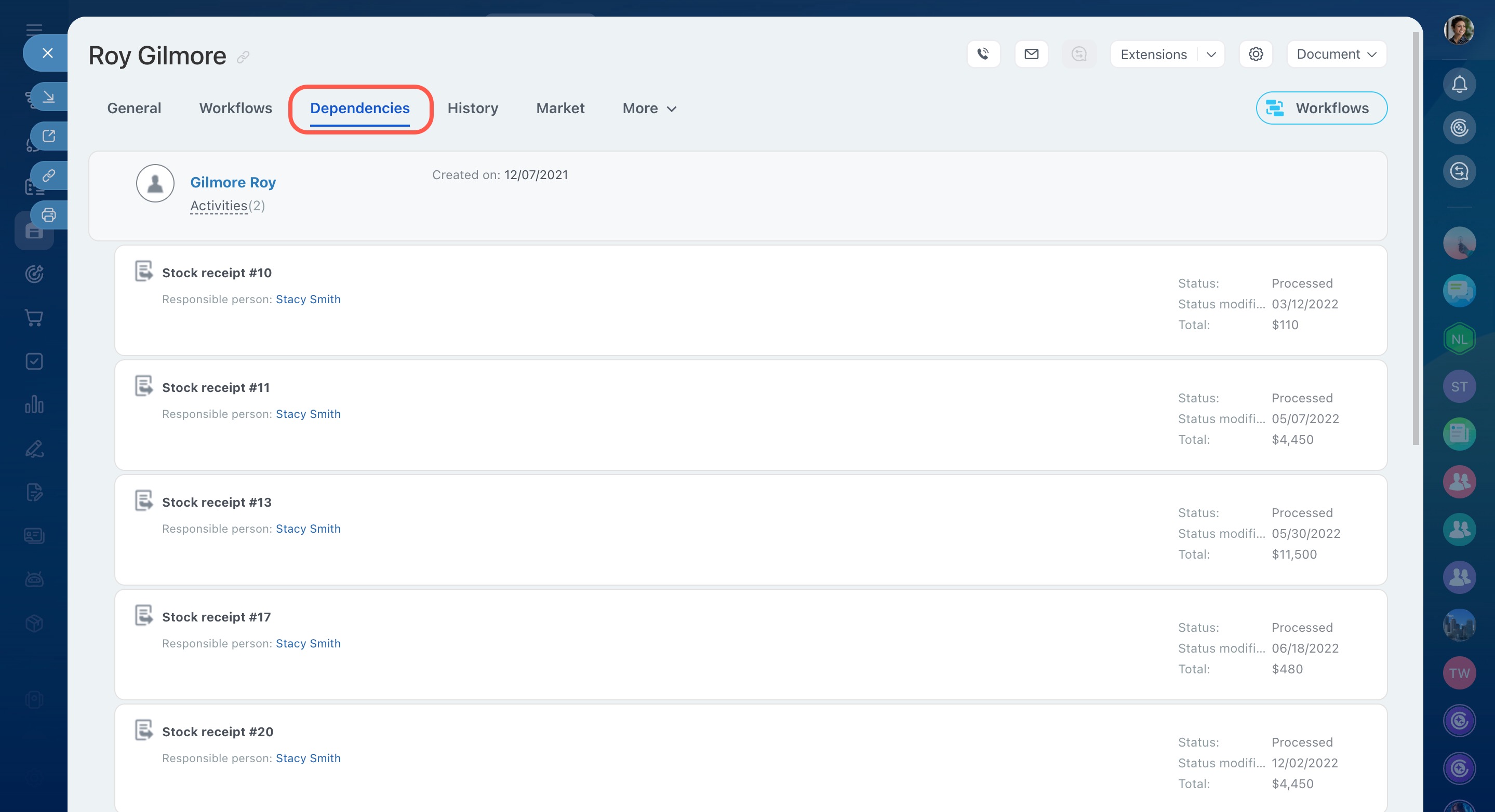Click the blue Workflows button on right

coord(1322,109)
